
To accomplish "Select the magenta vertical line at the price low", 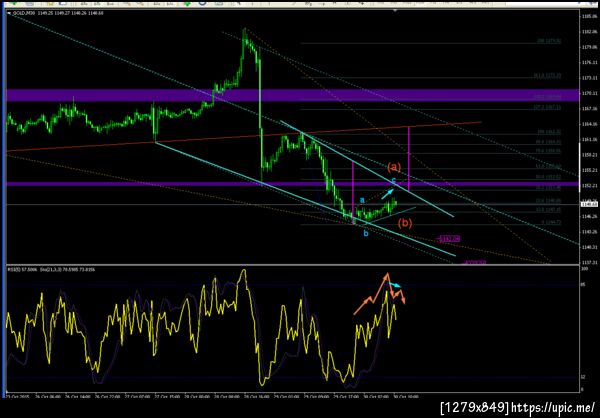I will 353,193.
